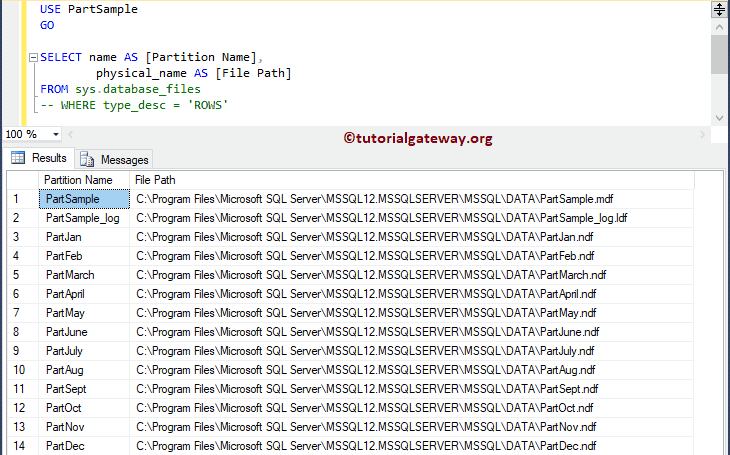Screen dimensions: 730x455
Task: Select the PartMay name cell
Action: tap(84, 313)
